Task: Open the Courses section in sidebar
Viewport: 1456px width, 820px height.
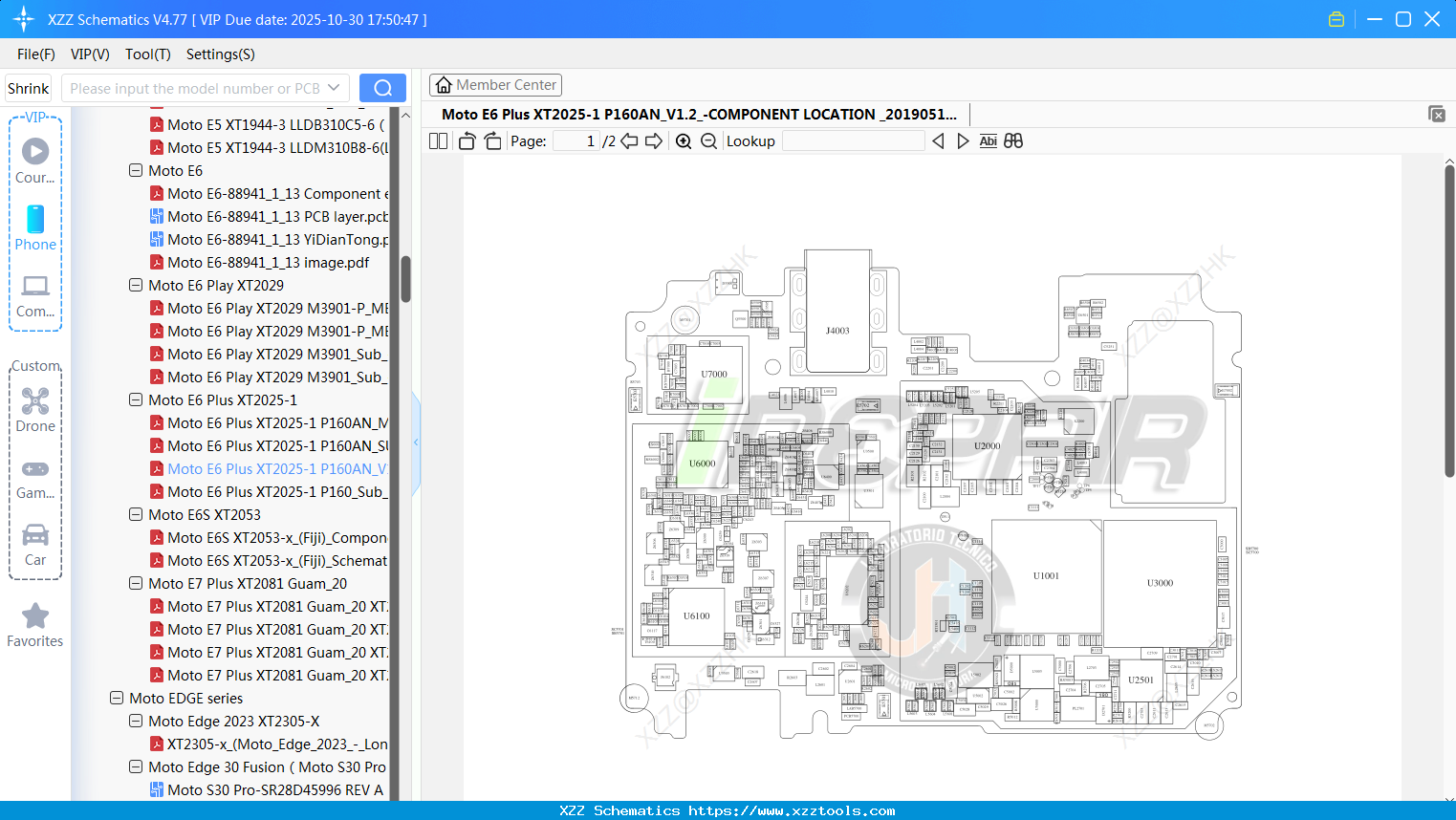Action: [x=35, y=161]
